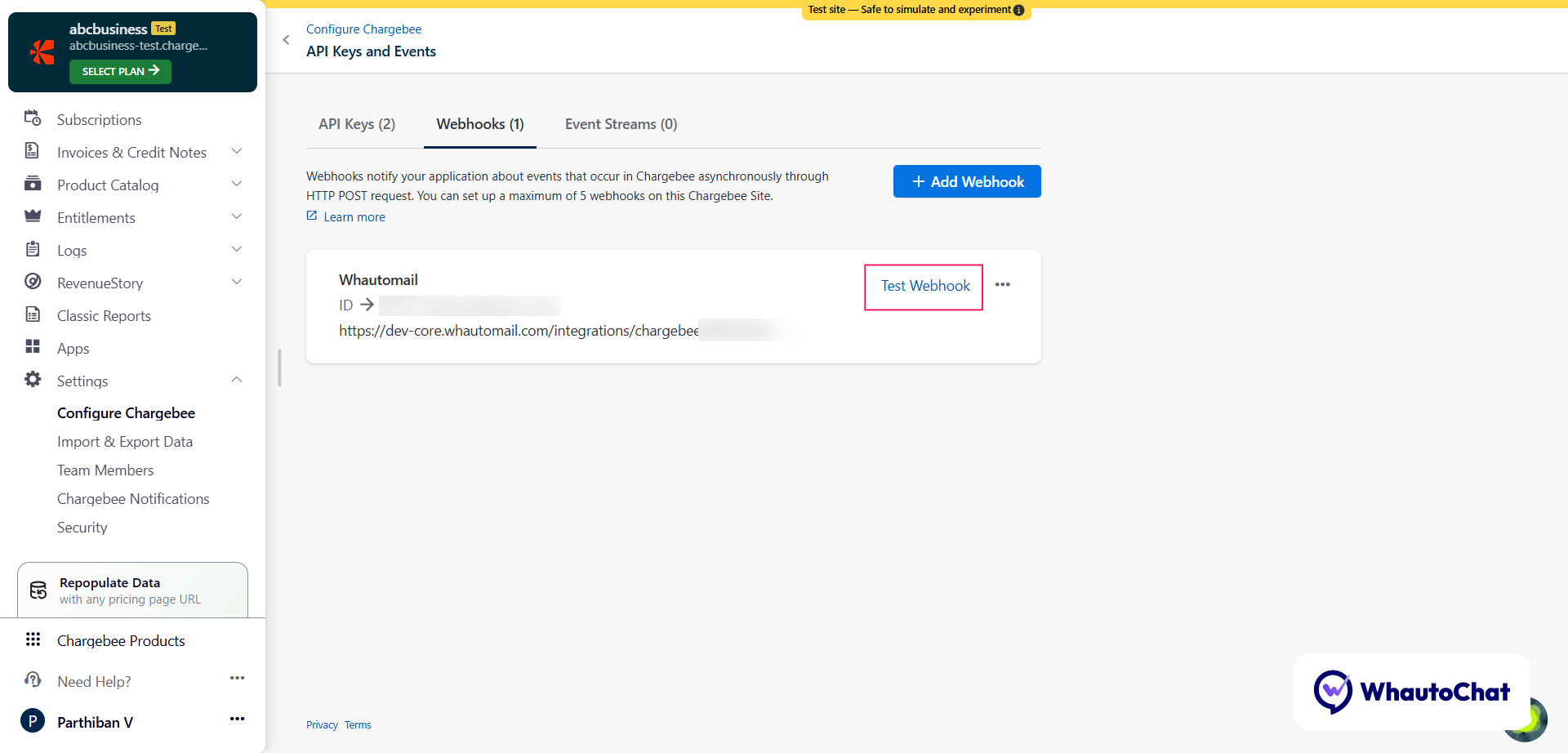Screen dimensions: 1568x753
Task: Open the Event Streams tab
Action: (621, 123)
